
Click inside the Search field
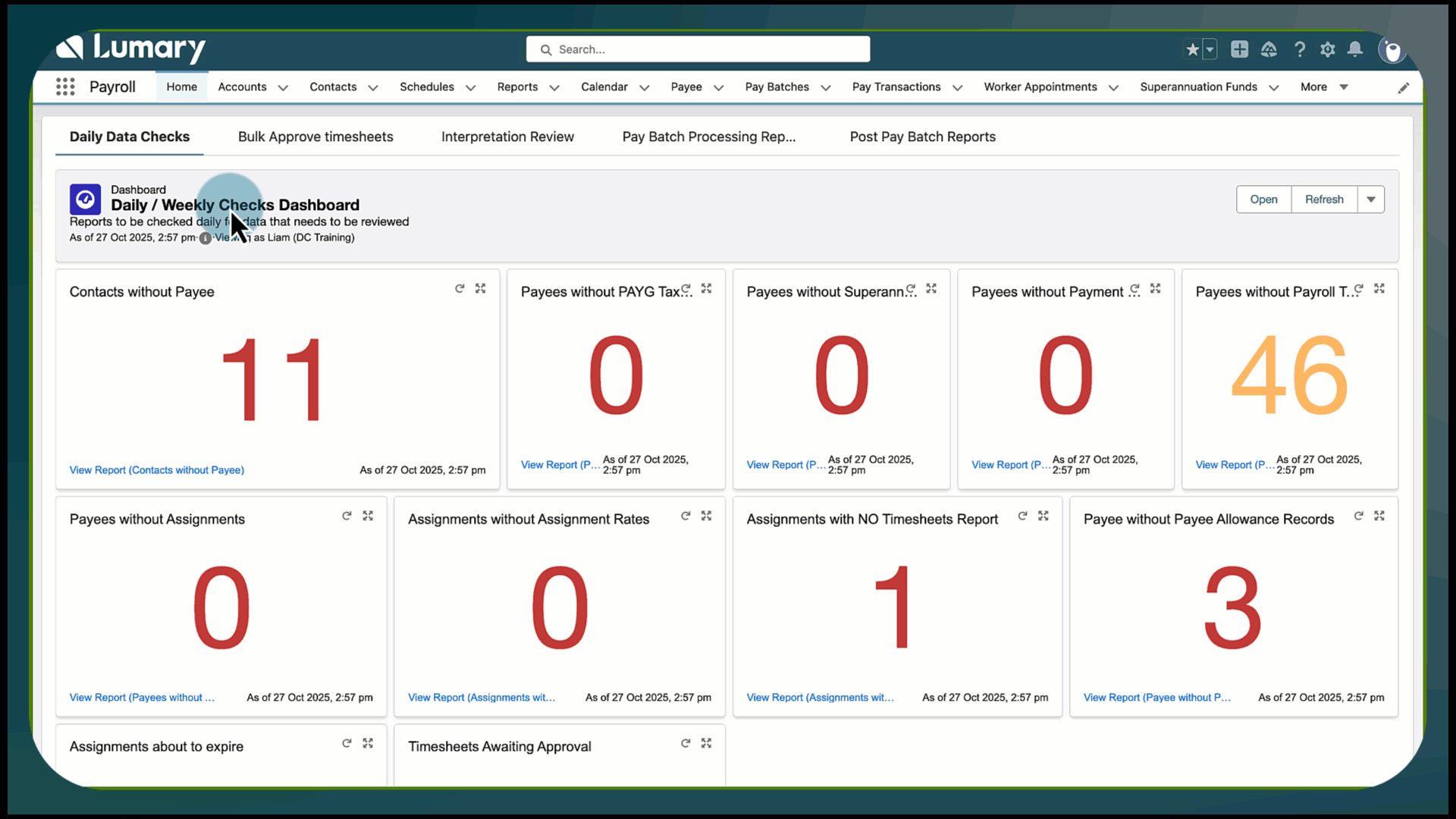[x=698, y=49]
